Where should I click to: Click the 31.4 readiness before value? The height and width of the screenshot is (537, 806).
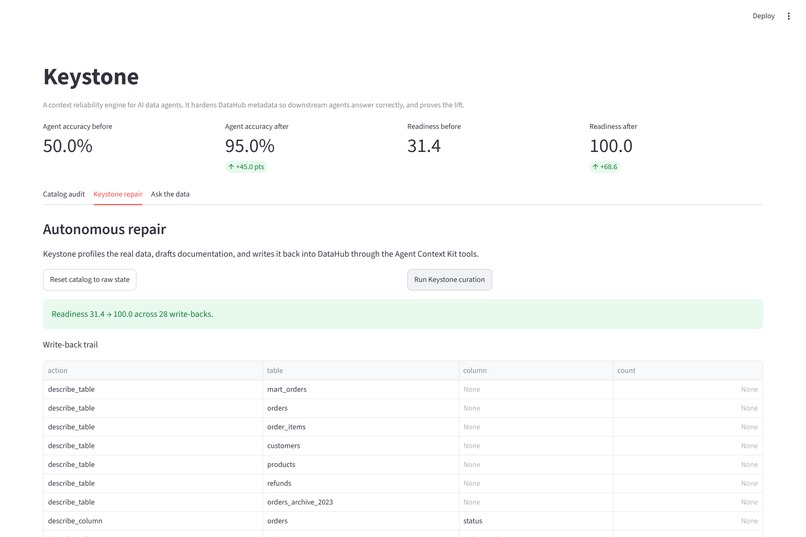[424, 146]
